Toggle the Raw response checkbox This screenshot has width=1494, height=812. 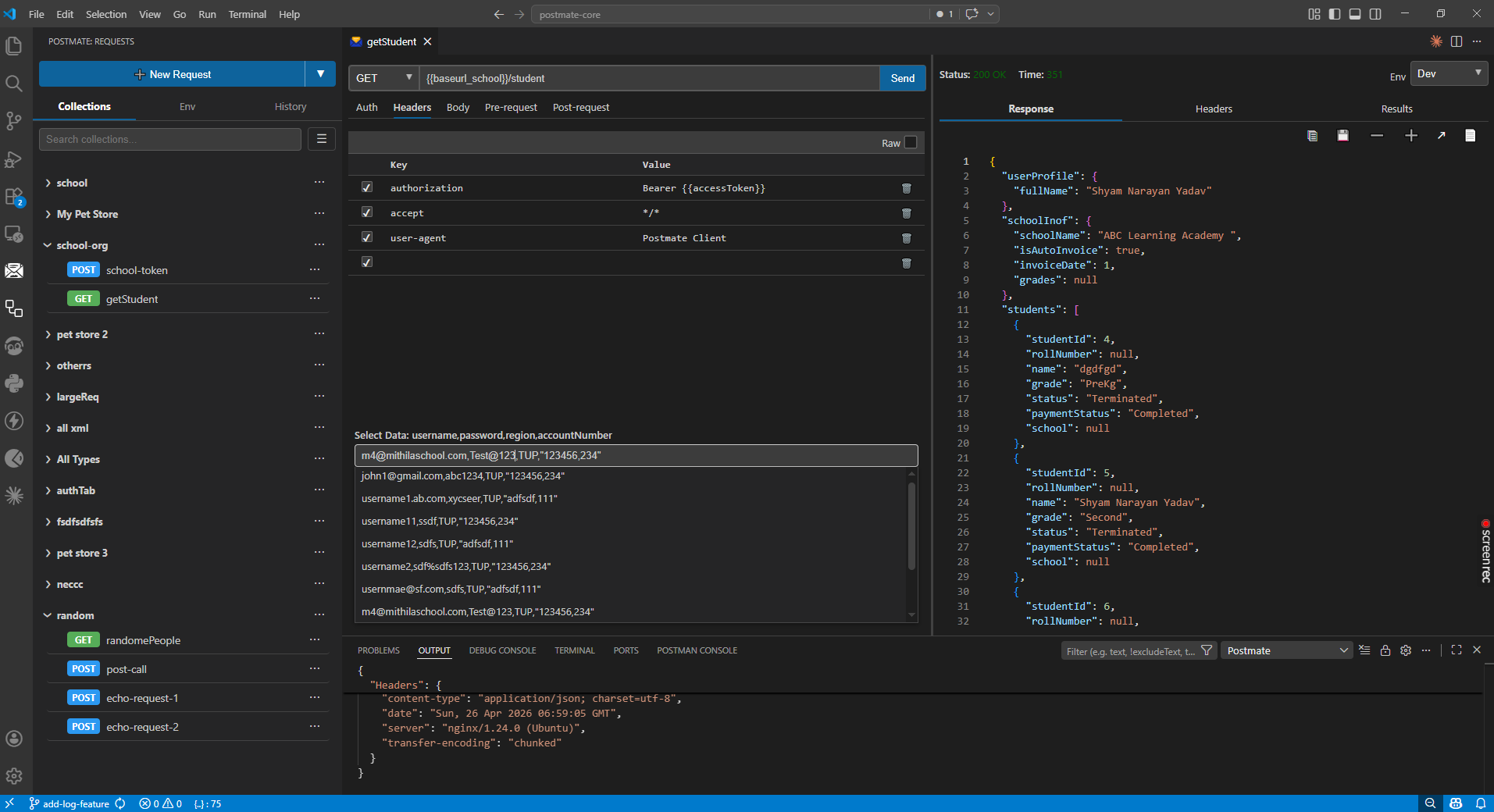tap(910, 142)
